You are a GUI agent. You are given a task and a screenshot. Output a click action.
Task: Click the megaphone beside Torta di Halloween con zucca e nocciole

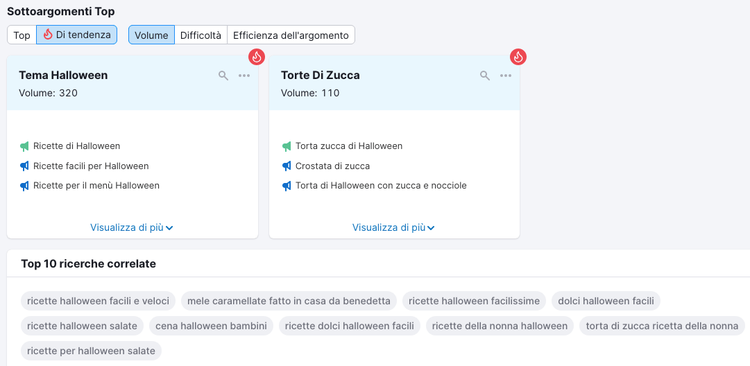[x=287, y=186]
